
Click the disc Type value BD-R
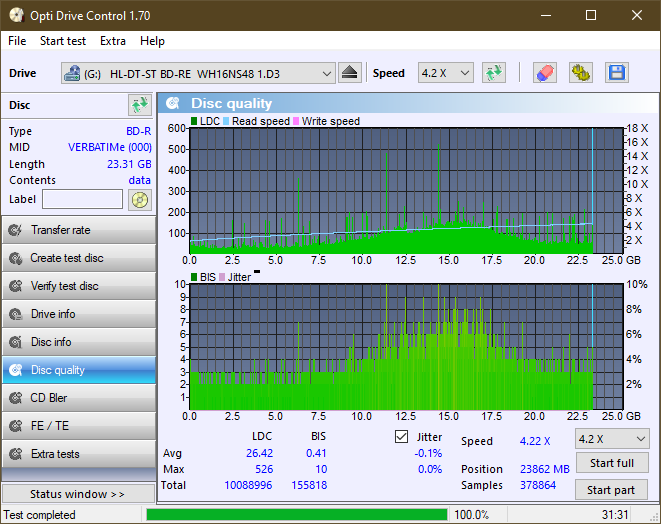pos(139,131)
